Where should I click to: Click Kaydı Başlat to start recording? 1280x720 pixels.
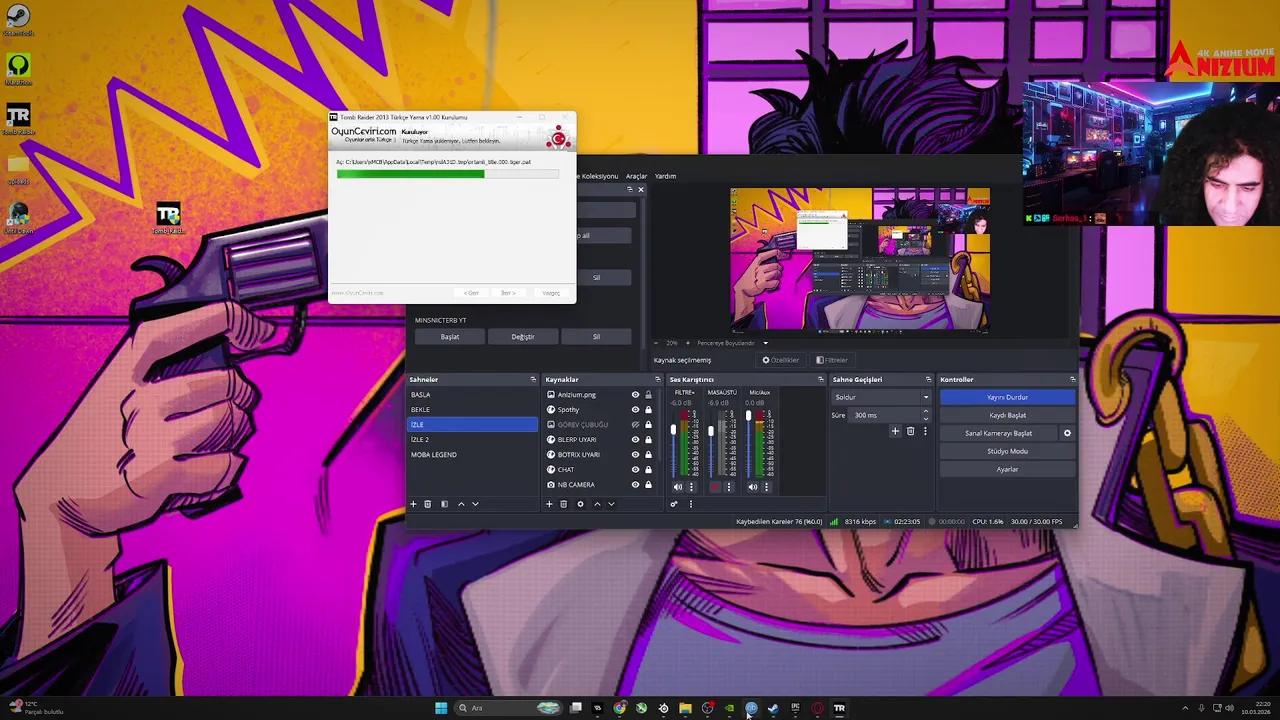(1007, 415)
